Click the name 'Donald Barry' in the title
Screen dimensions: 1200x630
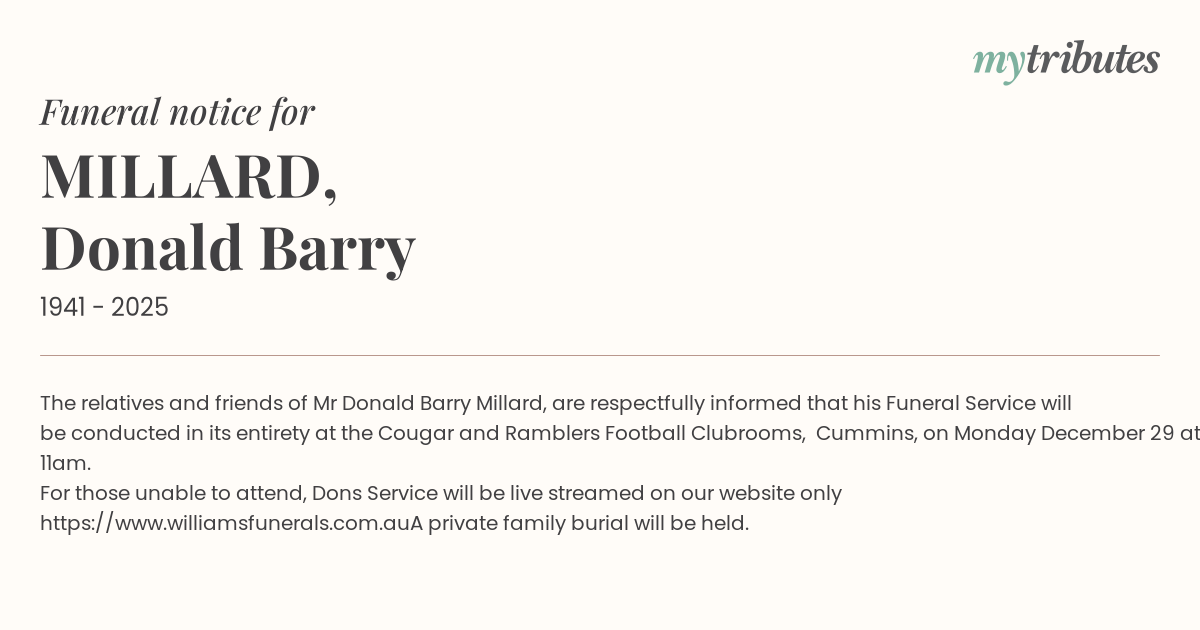pos(227,247)
